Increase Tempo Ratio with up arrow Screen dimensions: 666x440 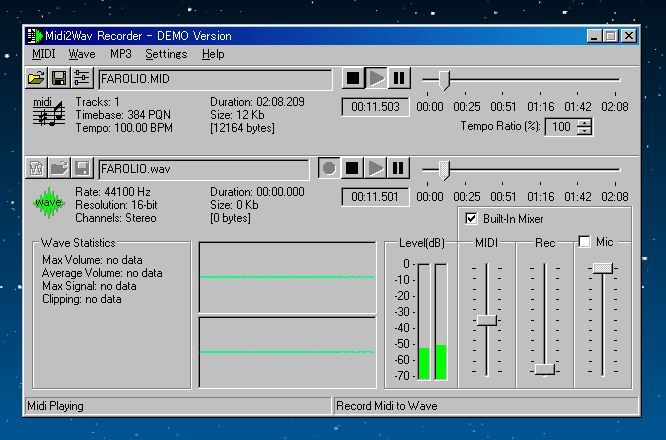tap(584, 122)
